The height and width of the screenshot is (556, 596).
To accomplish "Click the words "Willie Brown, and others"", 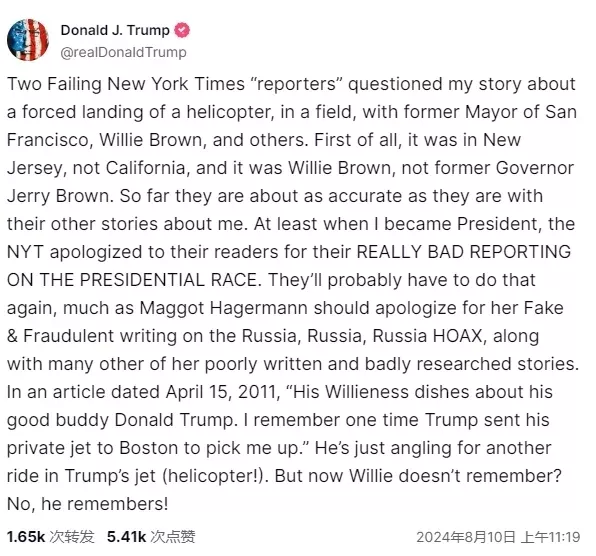I will (203, 140).
